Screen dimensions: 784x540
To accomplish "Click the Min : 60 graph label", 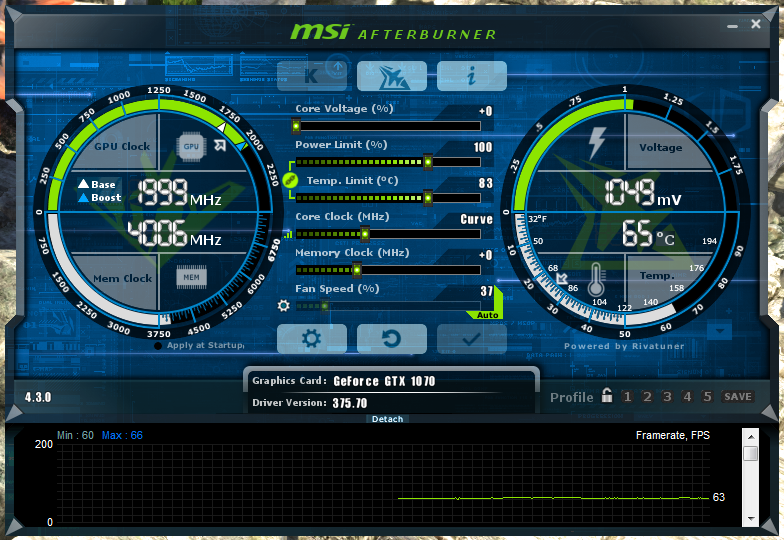I will [75, 436].
